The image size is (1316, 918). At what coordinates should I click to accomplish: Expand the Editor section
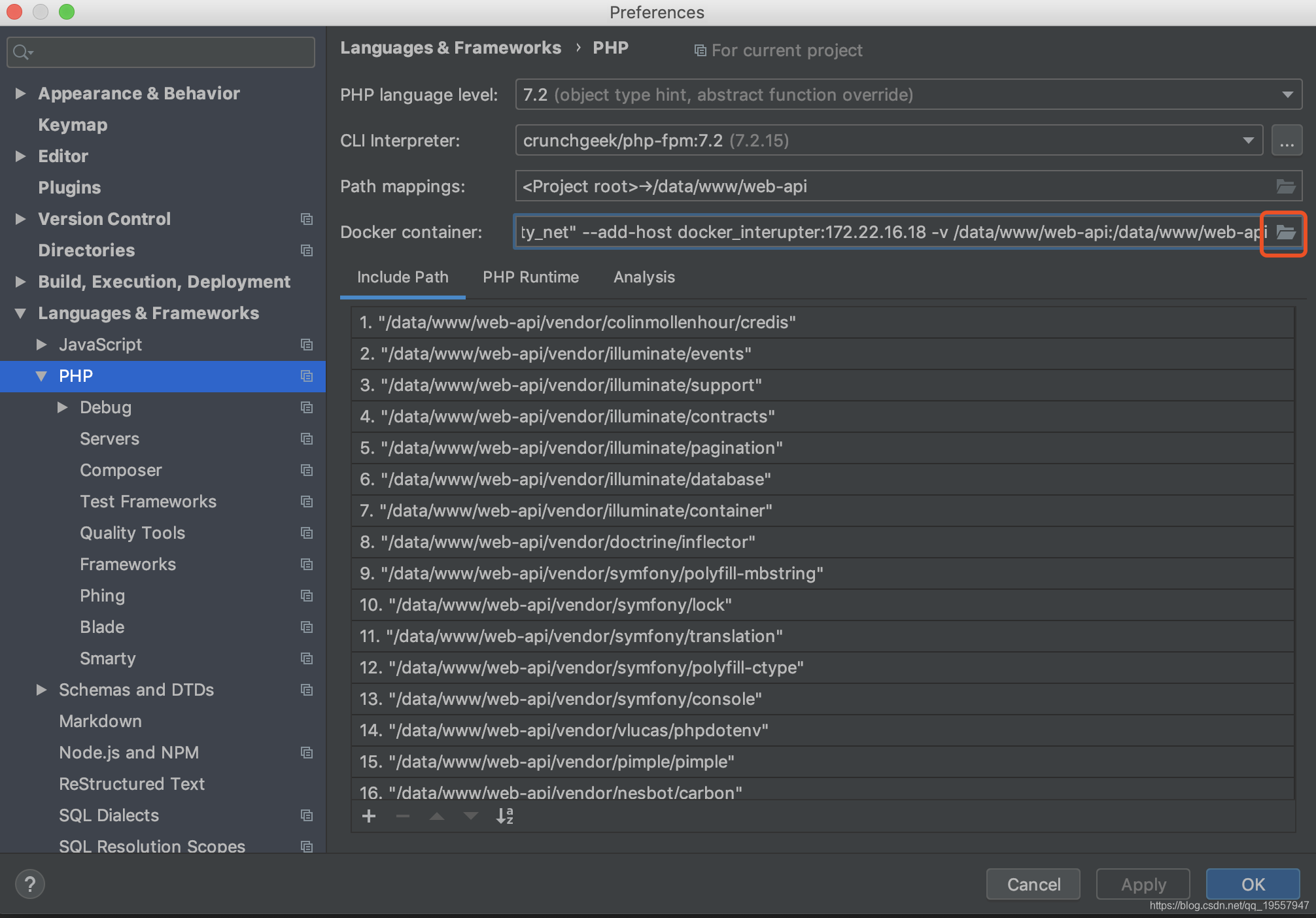tap(20, 156)
